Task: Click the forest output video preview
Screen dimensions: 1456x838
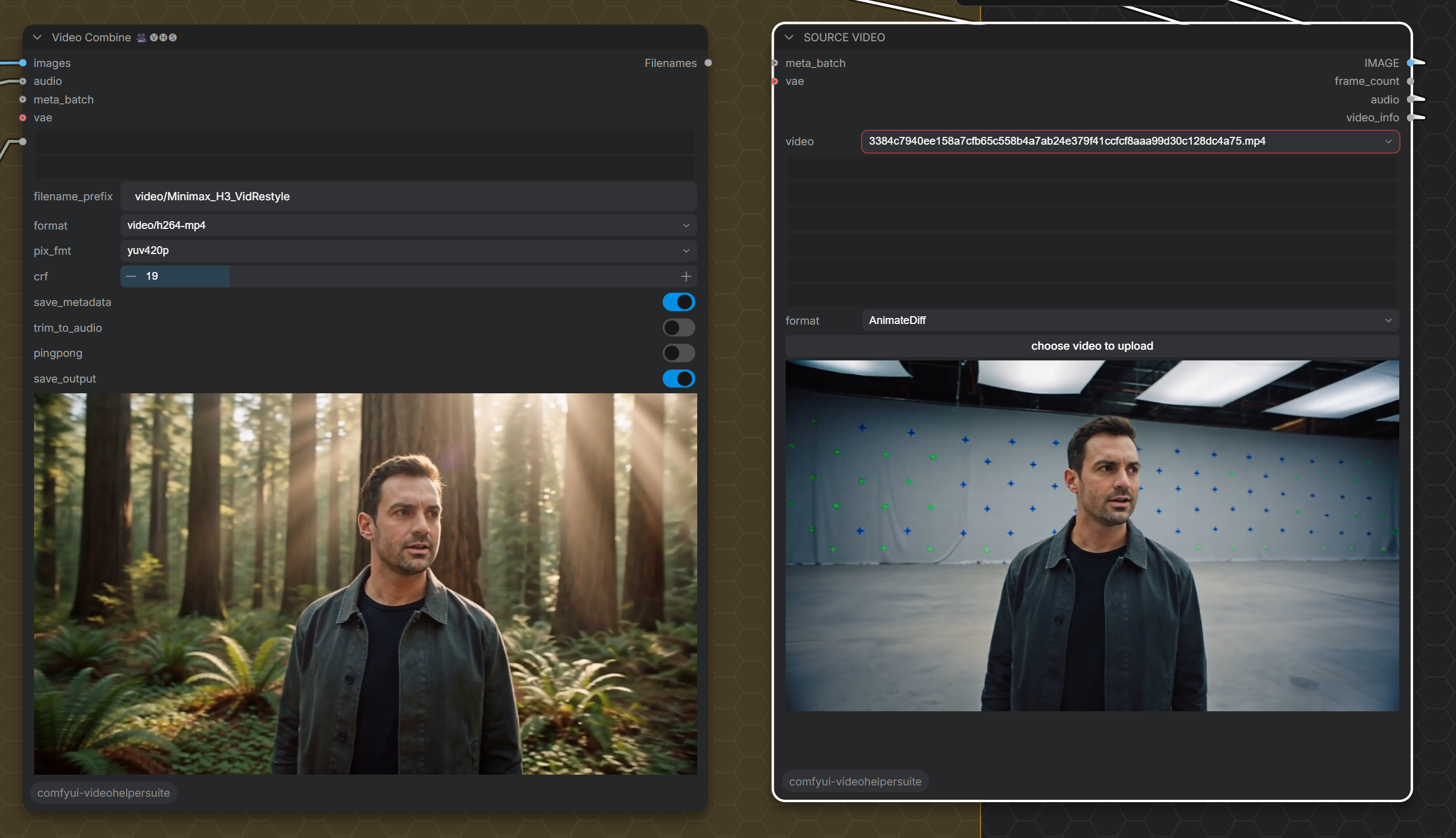Action: 366,583
